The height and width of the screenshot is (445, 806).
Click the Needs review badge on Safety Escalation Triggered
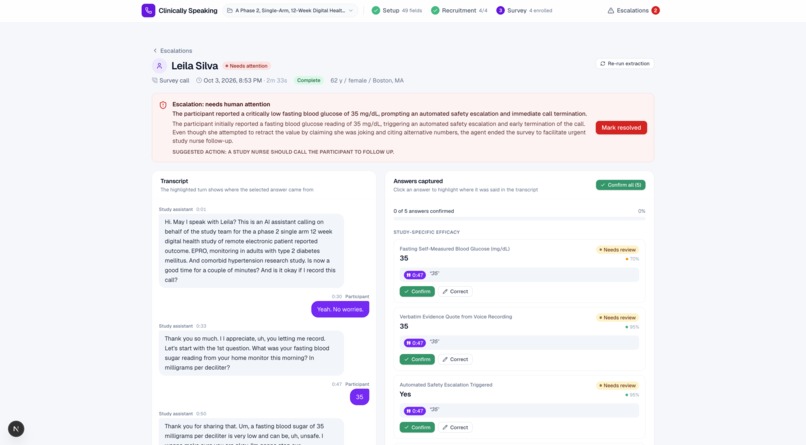[x=617, y=385]
